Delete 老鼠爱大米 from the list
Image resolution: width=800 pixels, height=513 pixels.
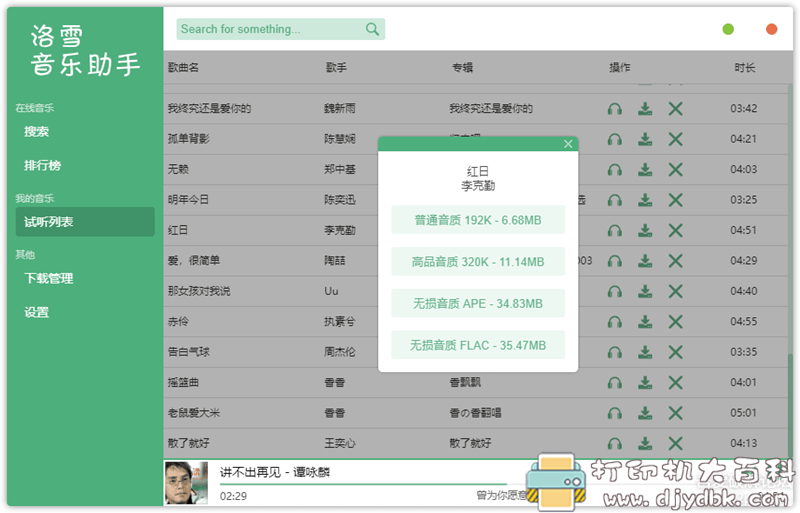(x=676, y=413)
